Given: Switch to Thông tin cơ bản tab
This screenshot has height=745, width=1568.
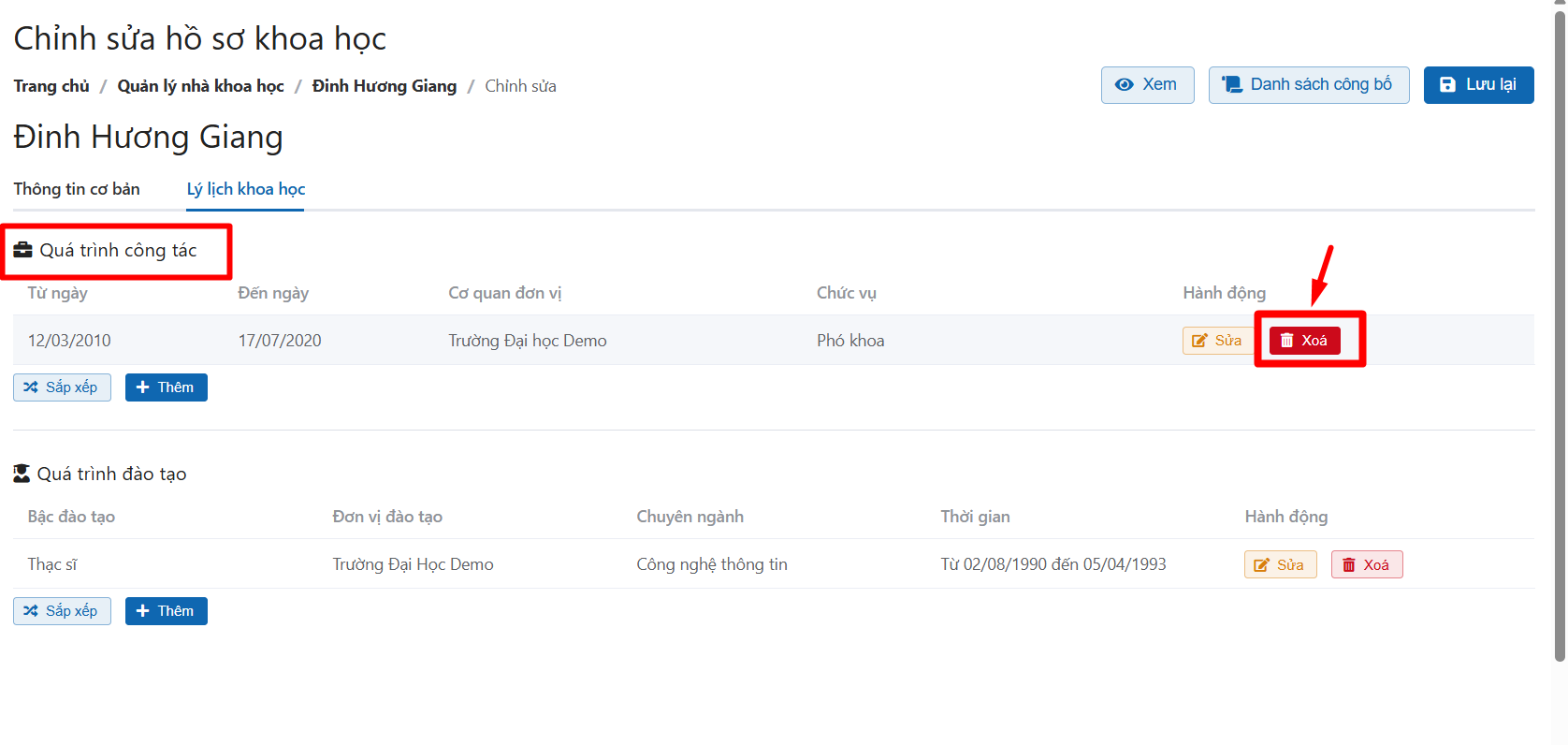Looking at the screenshot, I should tap(77, 189).
